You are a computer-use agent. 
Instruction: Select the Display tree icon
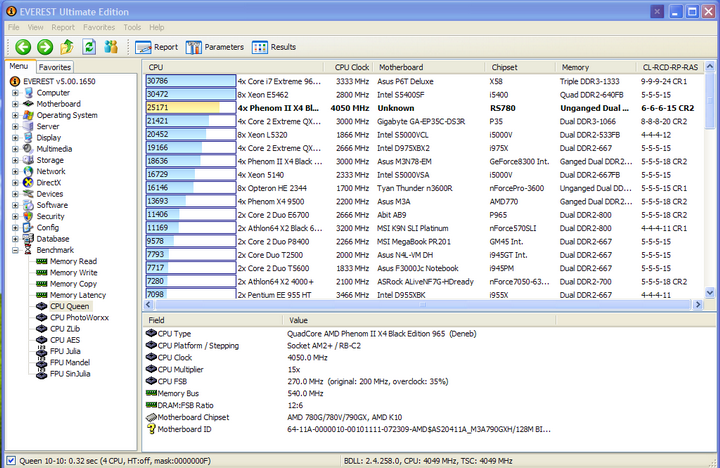[x=28, y=138]
